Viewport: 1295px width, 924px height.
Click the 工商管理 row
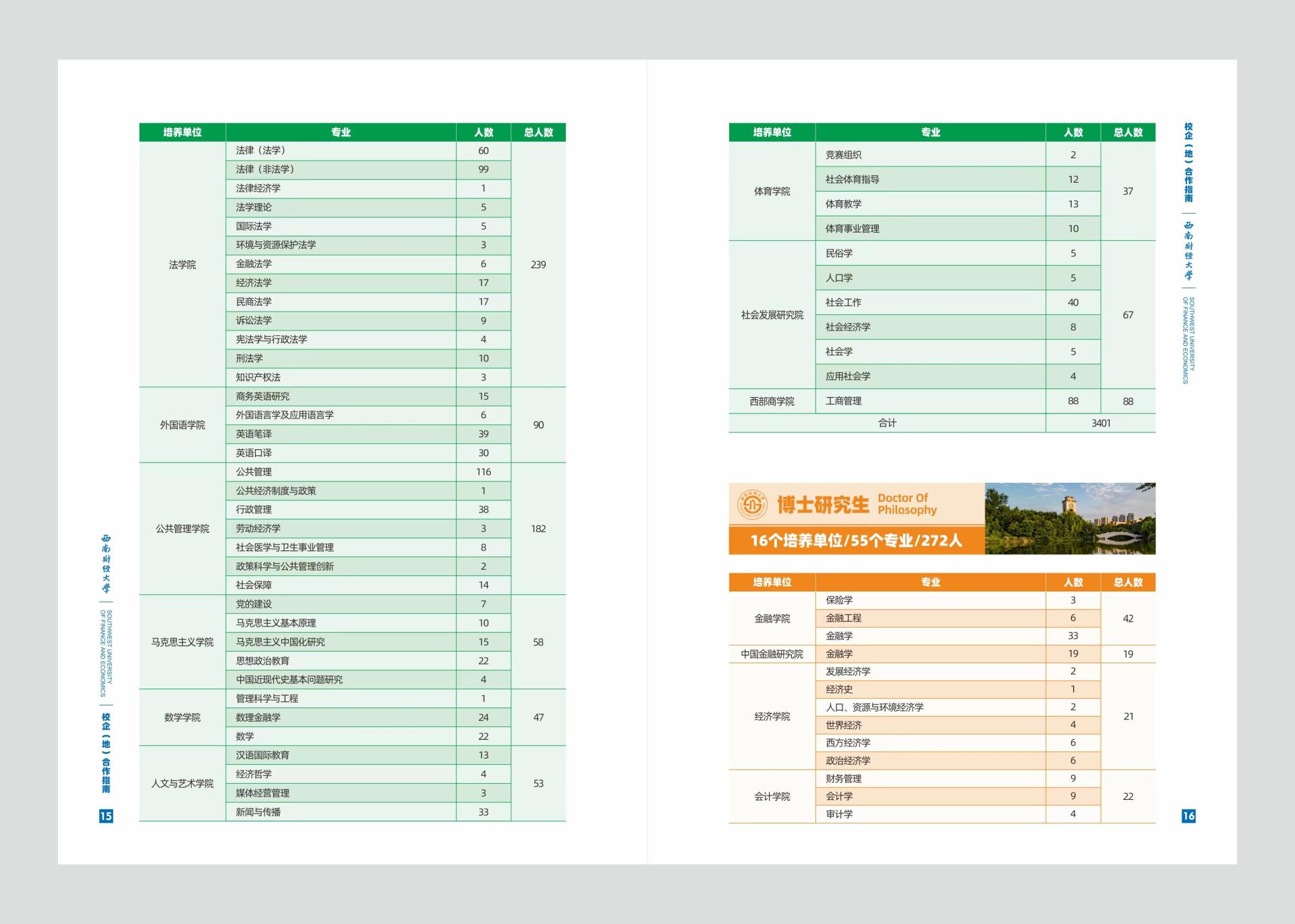coord(958,401)
